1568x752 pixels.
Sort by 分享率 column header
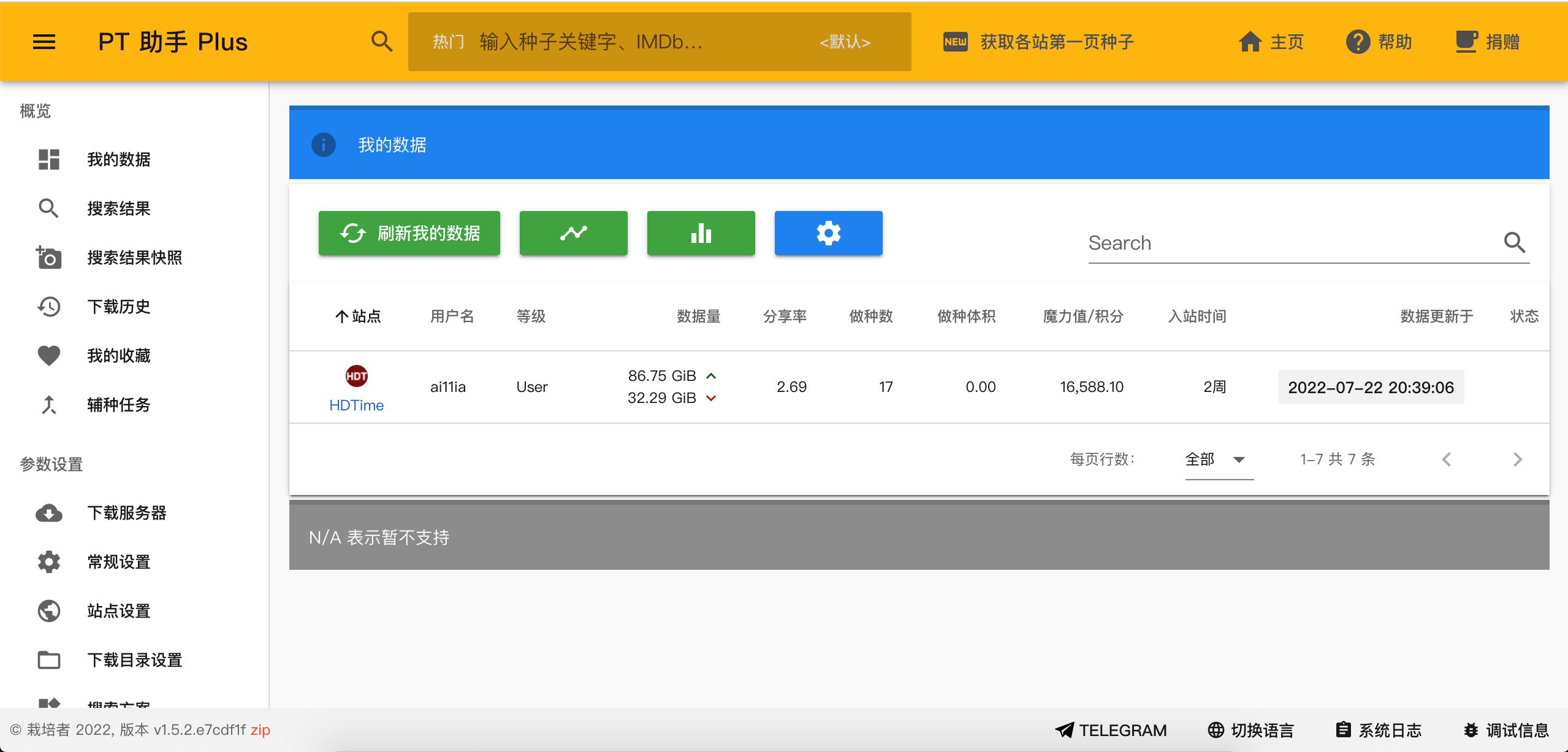[785, 317]
